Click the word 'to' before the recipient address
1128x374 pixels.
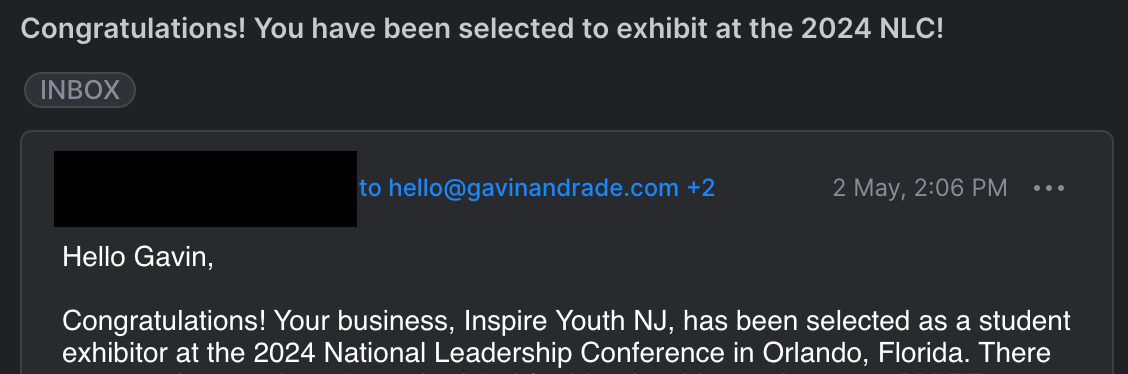tap(370, 188)
